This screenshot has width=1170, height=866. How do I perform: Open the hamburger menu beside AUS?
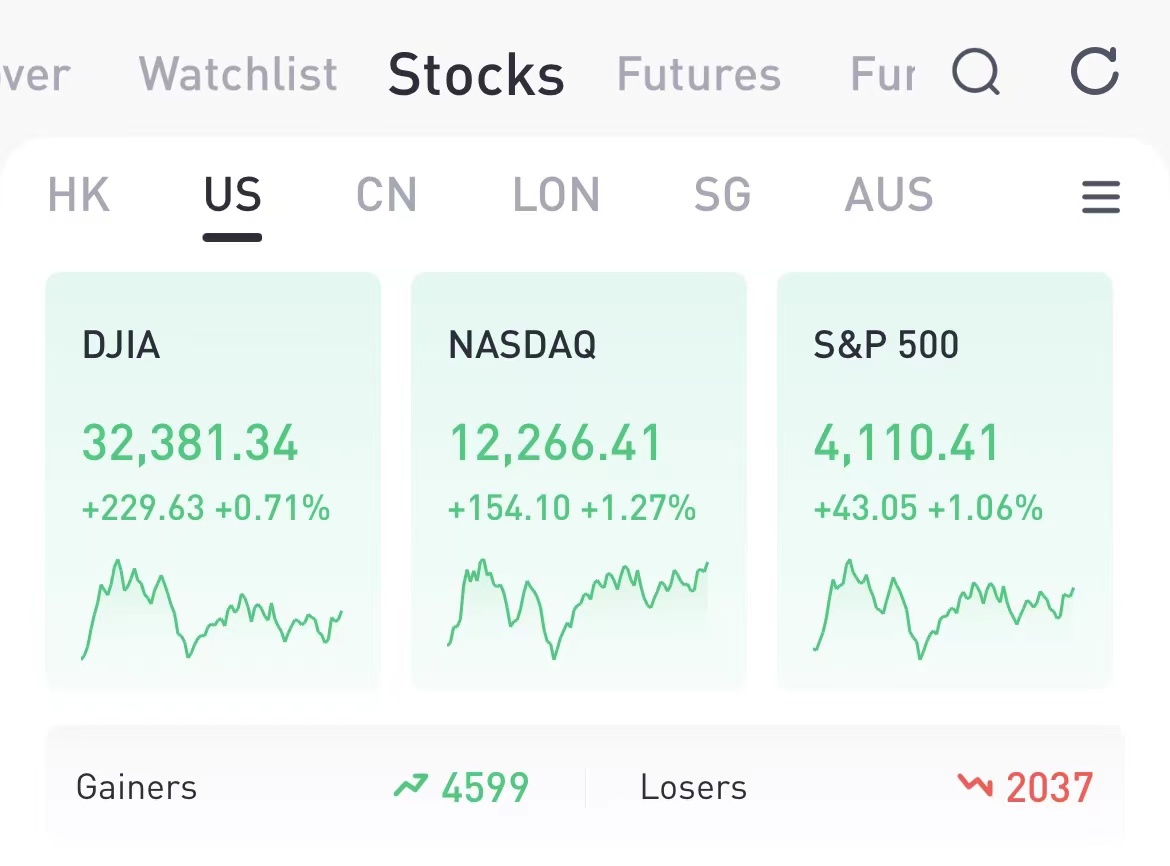(x=1101, y=197)
